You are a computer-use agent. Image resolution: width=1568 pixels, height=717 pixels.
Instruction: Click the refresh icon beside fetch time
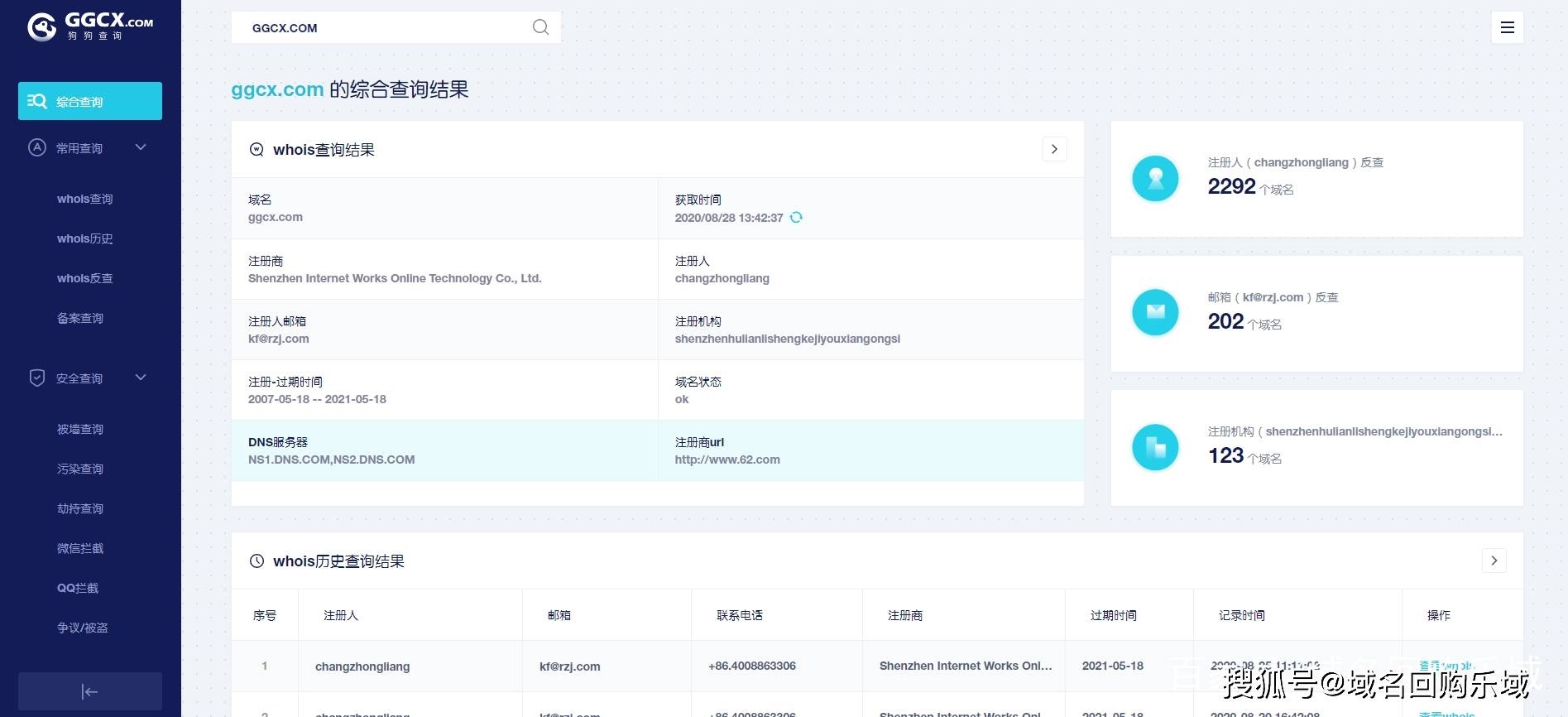(796, 218)
